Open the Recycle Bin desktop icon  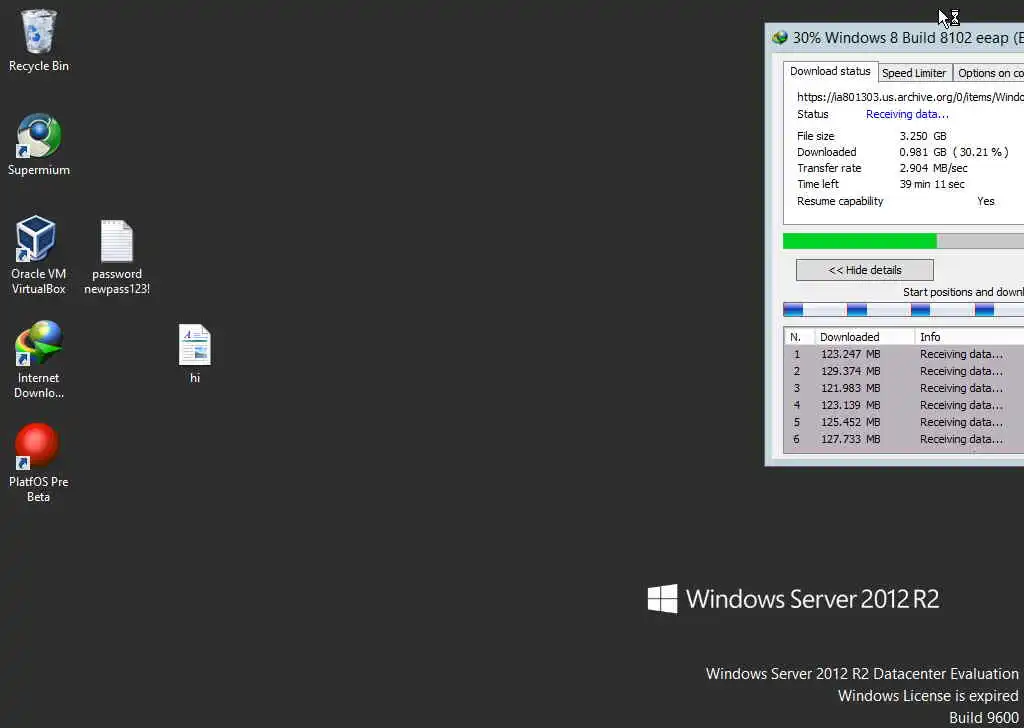pos(39,40)
